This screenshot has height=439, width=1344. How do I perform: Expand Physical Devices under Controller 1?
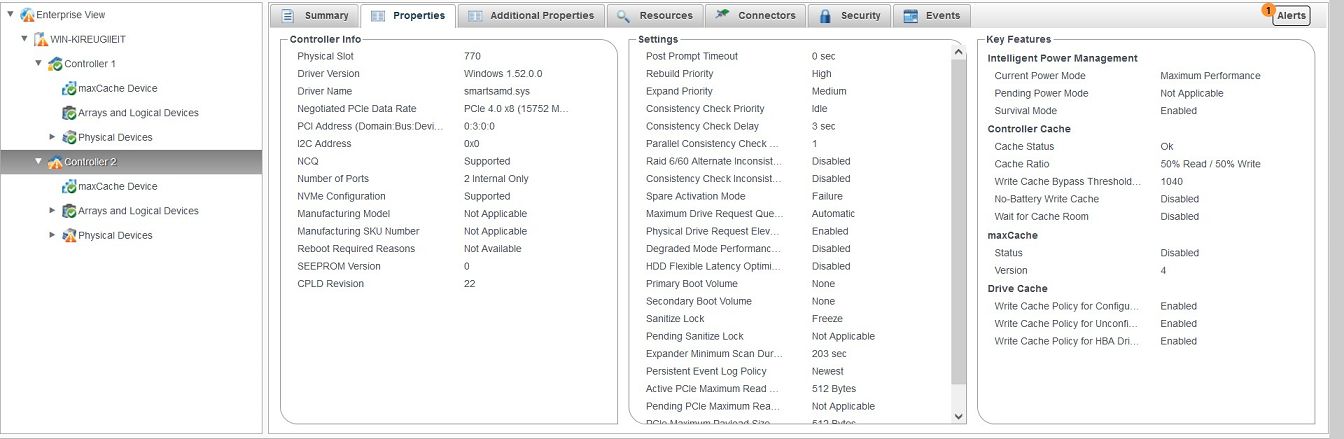[53, 138]
